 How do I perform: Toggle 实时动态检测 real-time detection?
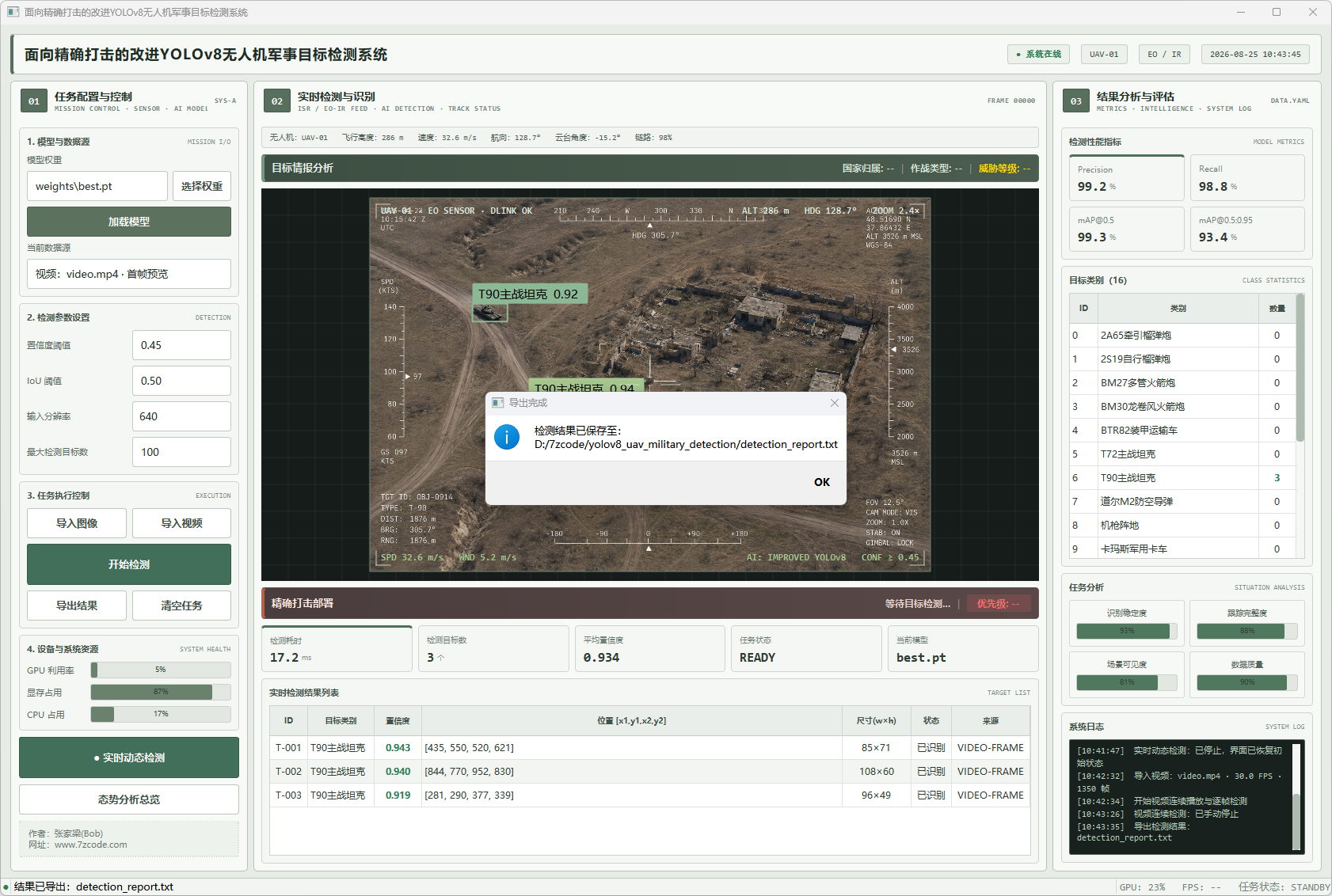point(129,757)
